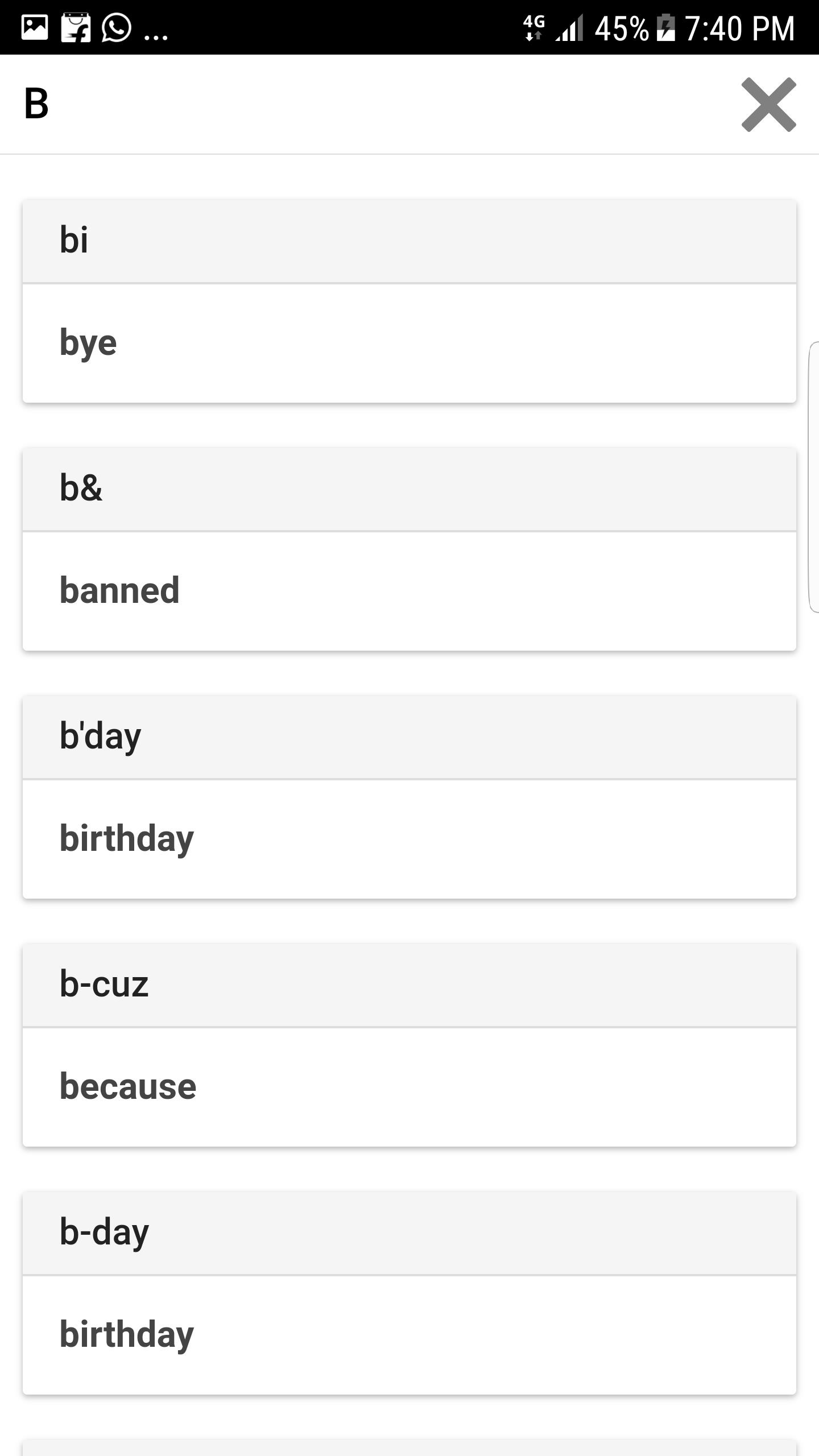Tap the 'b&' abbreviation header
This screenshot has width=819, height=1456.
pos(409,488)
